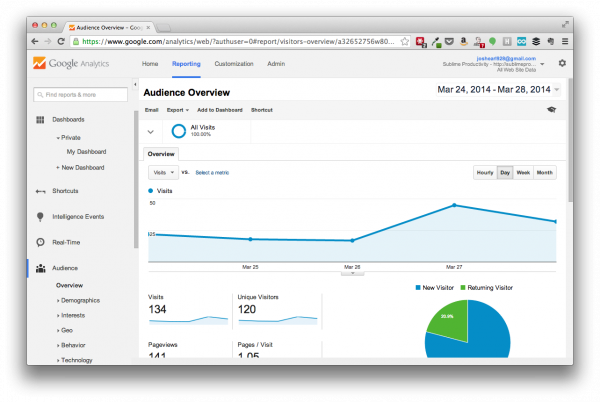Click the Audience people icon

[41, 268]
